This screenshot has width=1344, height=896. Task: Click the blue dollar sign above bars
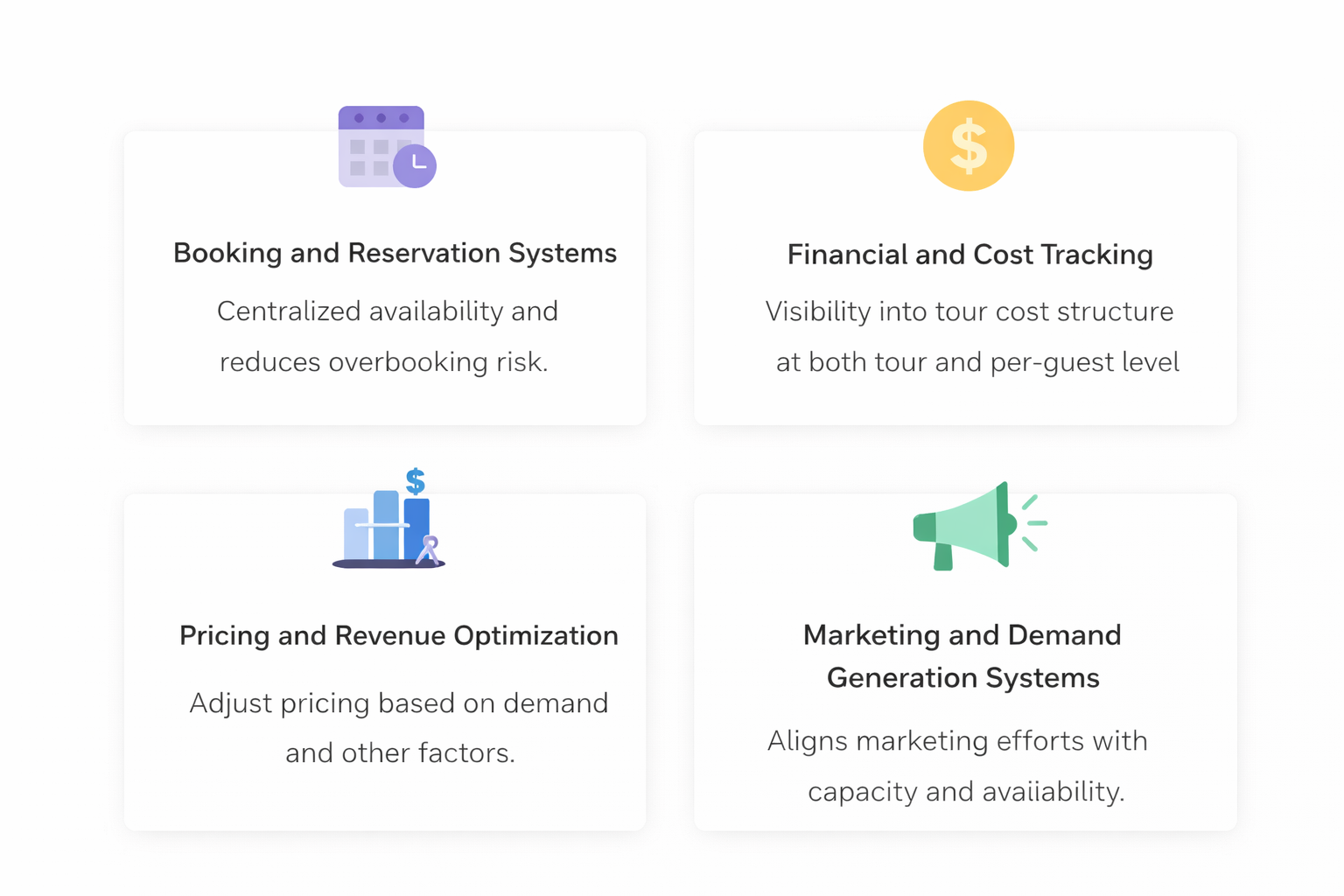(x=416, y=481)
